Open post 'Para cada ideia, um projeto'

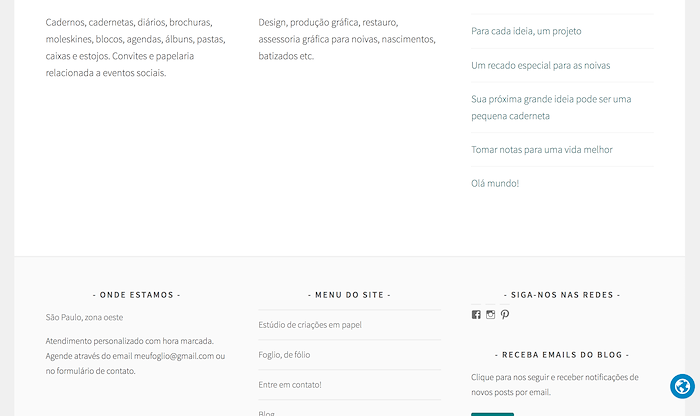[526, 31]
